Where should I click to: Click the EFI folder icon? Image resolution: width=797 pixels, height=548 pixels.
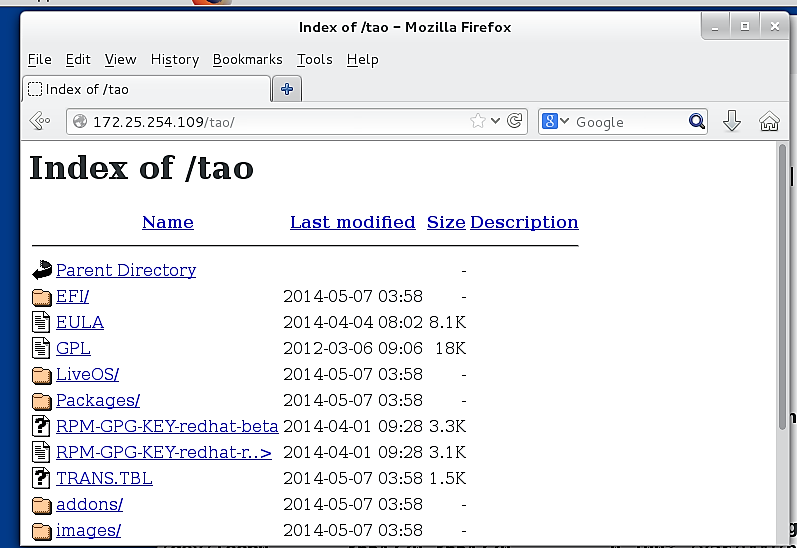click(x=41, y=297)
